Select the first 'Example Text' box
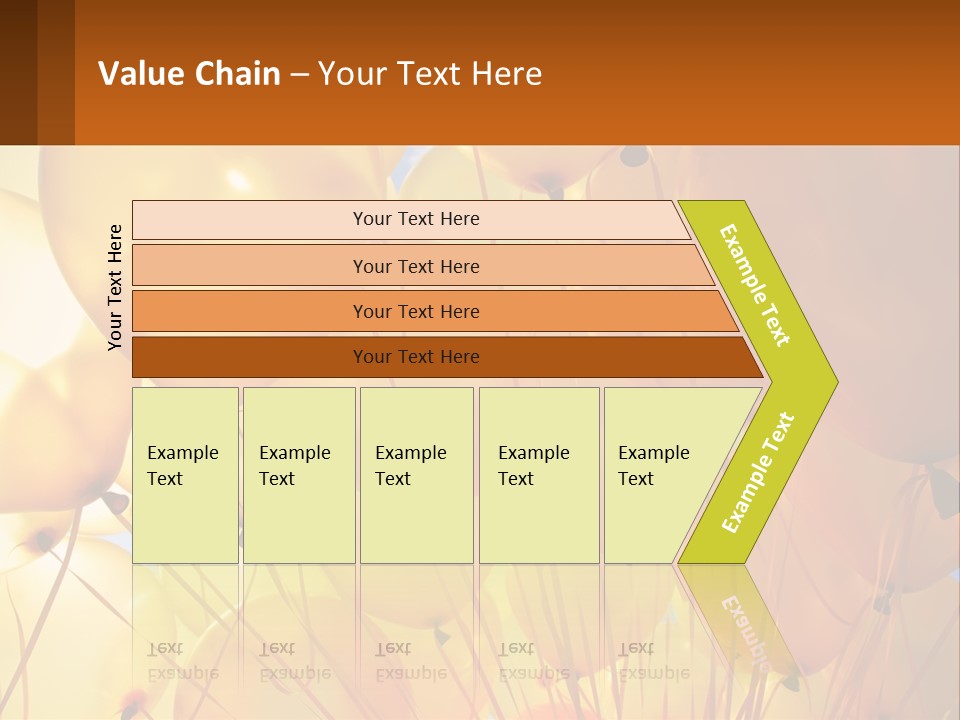The height and width of the screenshot is (720, 960). click(185, 474)
